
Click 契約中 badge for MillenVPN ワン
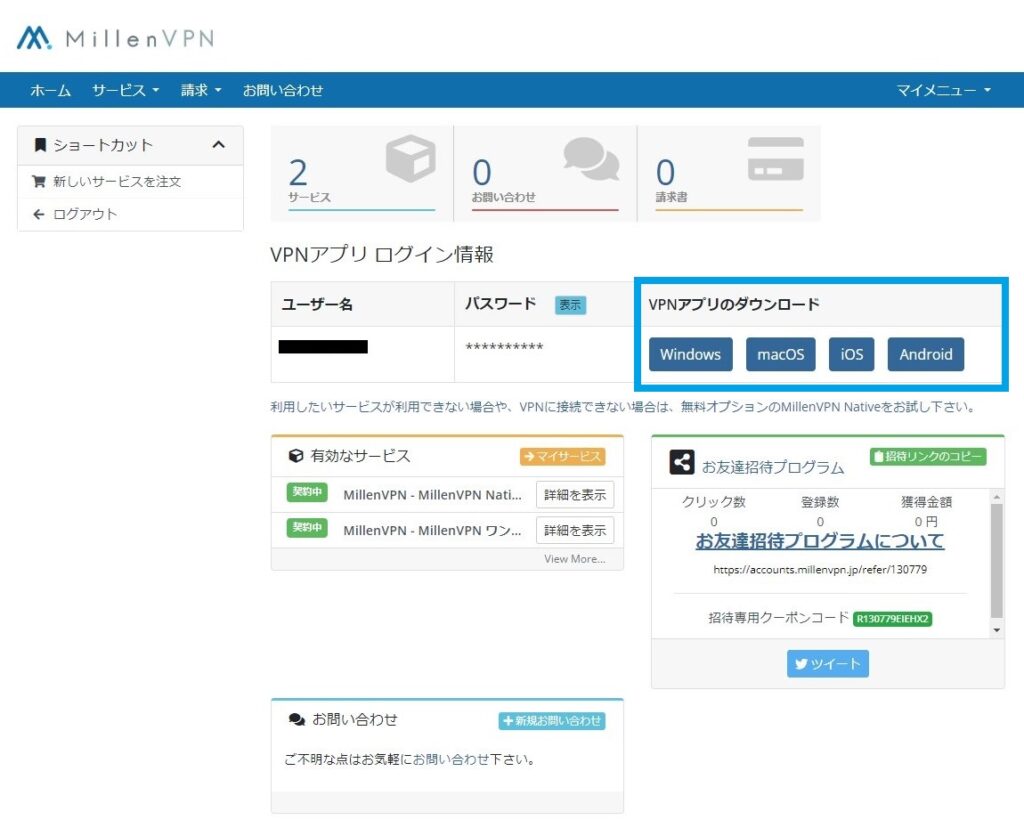tap(307, 528)
